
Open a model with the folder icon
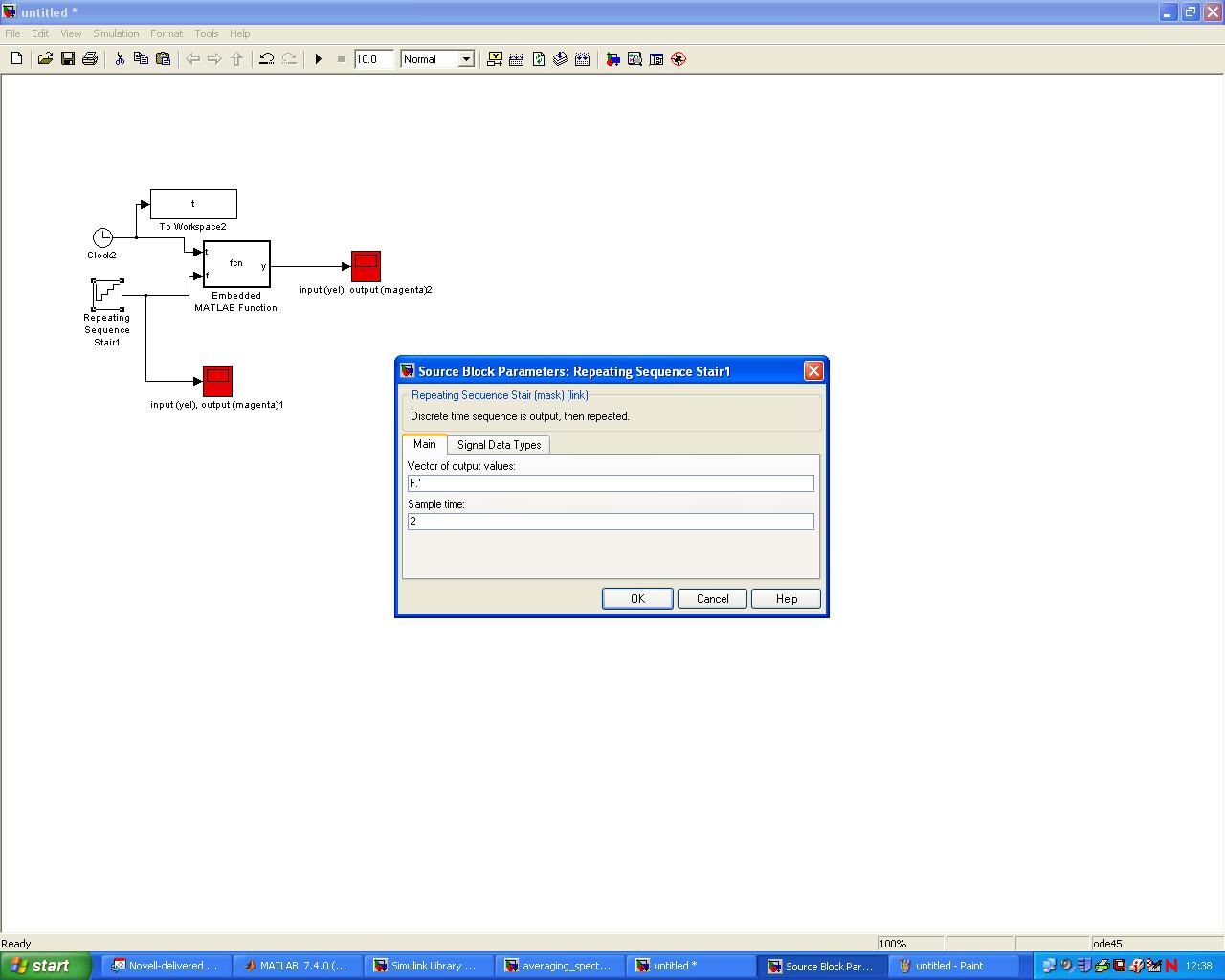point(45,59)
